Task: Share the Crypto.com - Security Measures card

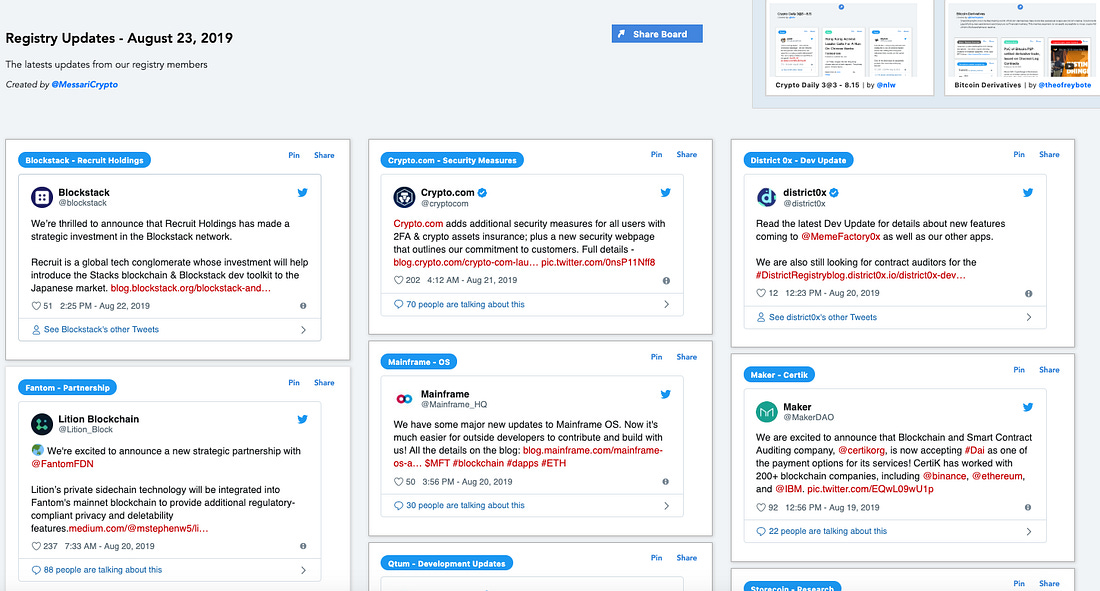Action: [x=687, y=154]
